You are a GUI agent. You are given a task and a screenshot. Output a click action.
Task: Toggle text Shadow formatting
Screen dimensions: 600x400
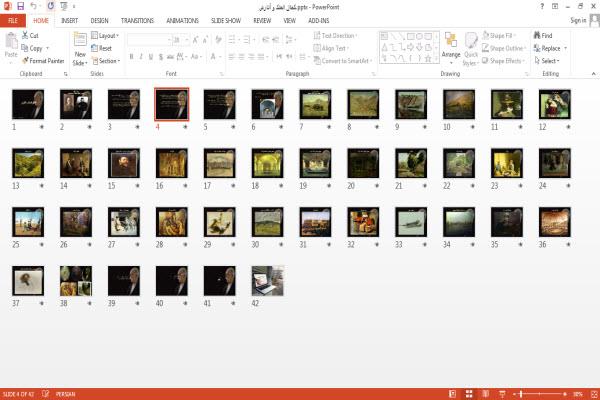pyautogui.click(x=161, y=57)
